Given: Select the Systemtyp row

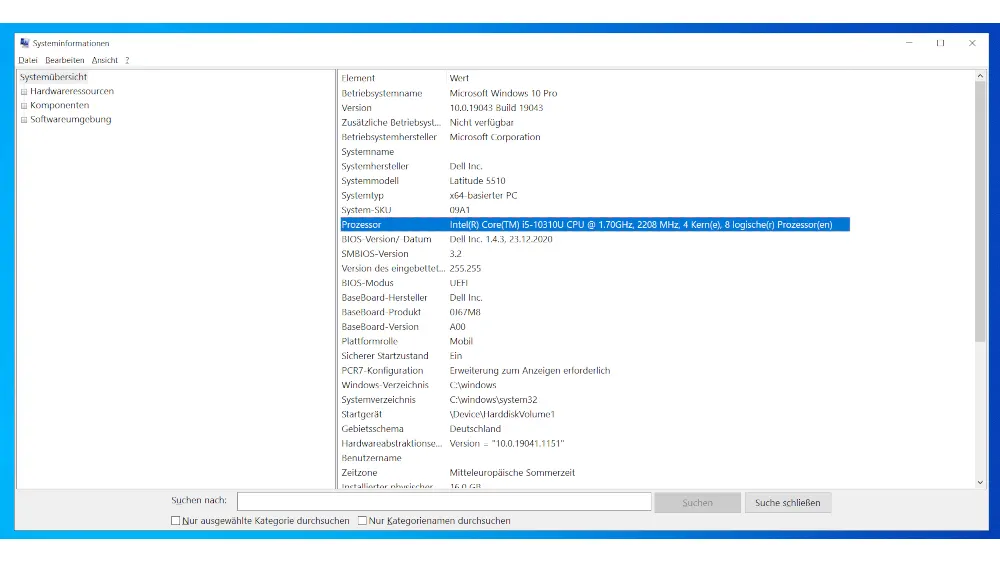Looking at the screenshot, I should pos(595,196).
